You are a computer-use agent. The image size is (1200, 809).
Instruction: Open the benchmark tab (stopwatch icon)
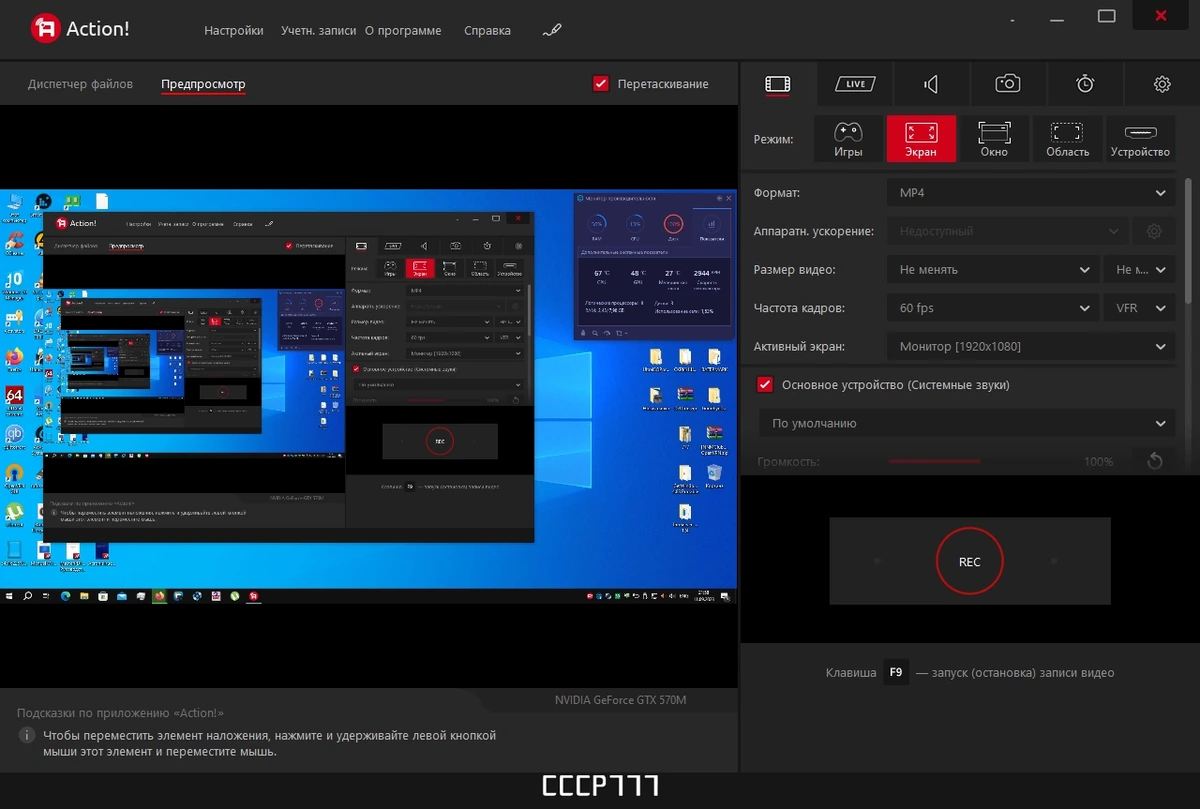point(1085,84)
